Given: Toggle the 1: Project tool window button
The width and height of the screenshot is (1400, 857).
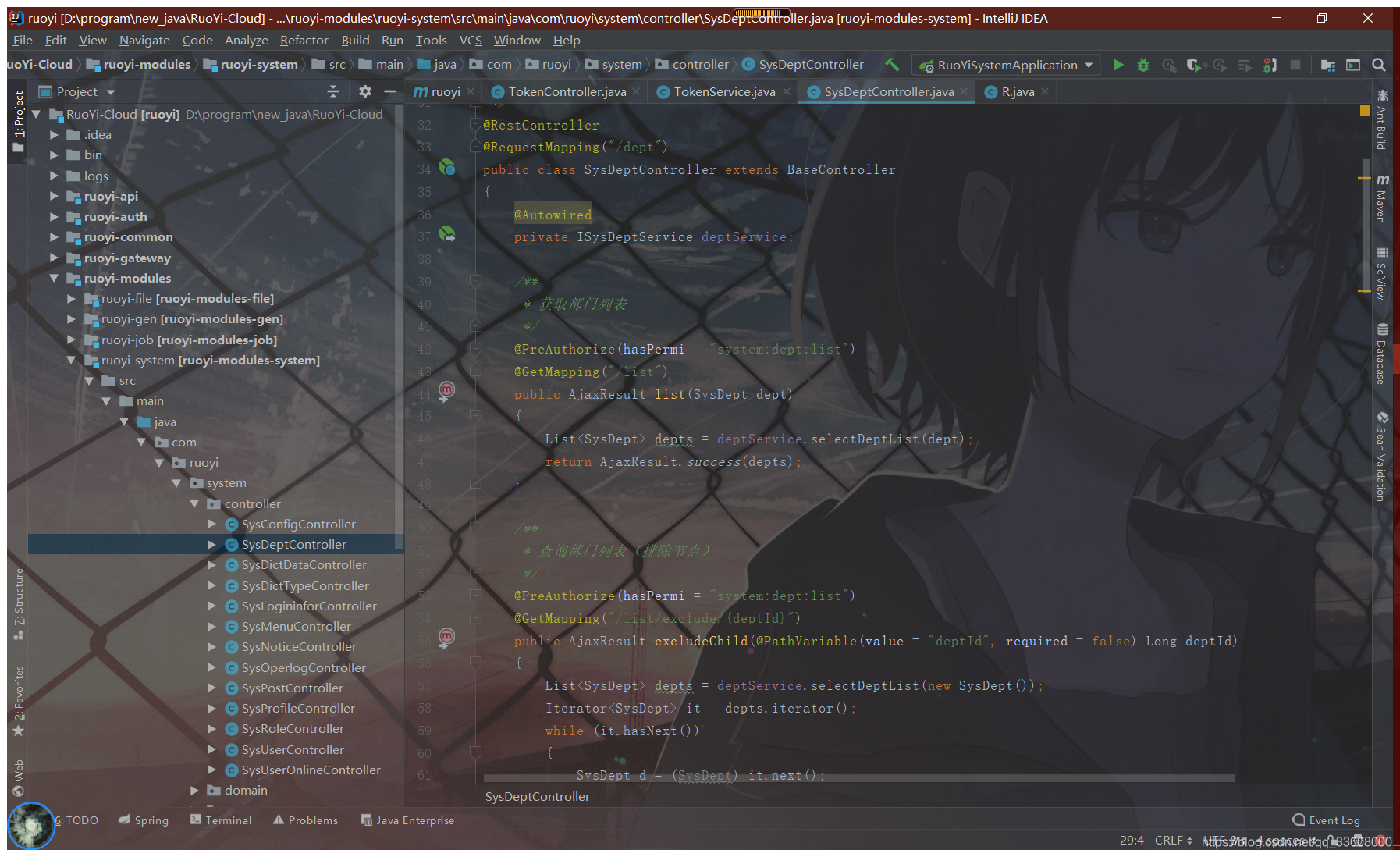Looking at the screenshot, I should click(19, 121).
